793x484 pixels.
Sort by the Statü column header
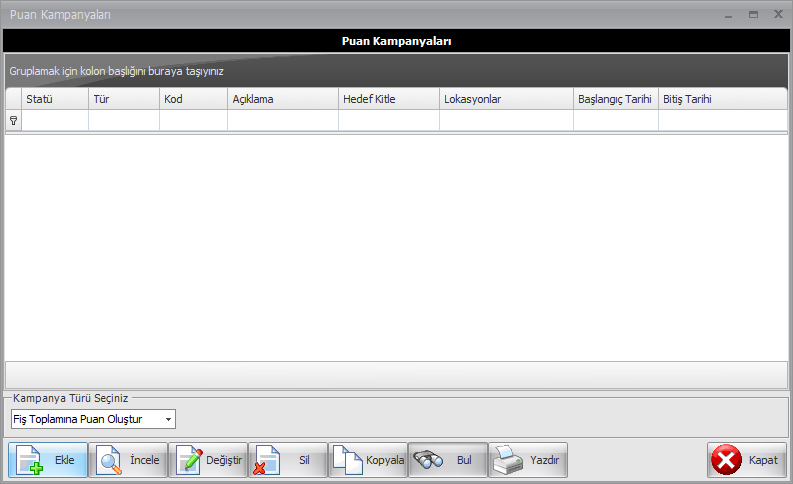55,99
